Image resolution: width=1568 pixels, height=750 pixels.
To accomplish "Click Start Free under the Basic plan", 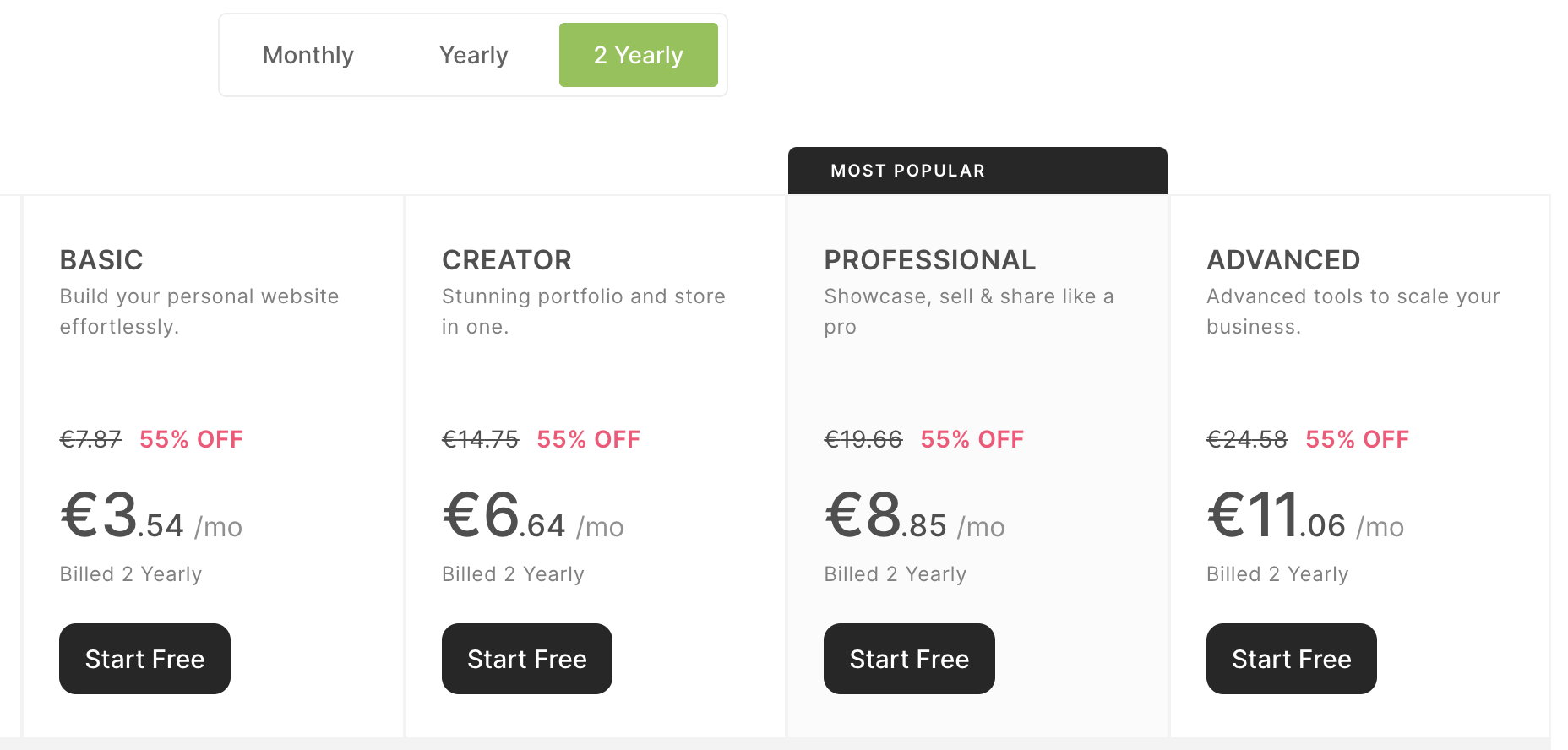I will 144,659.
